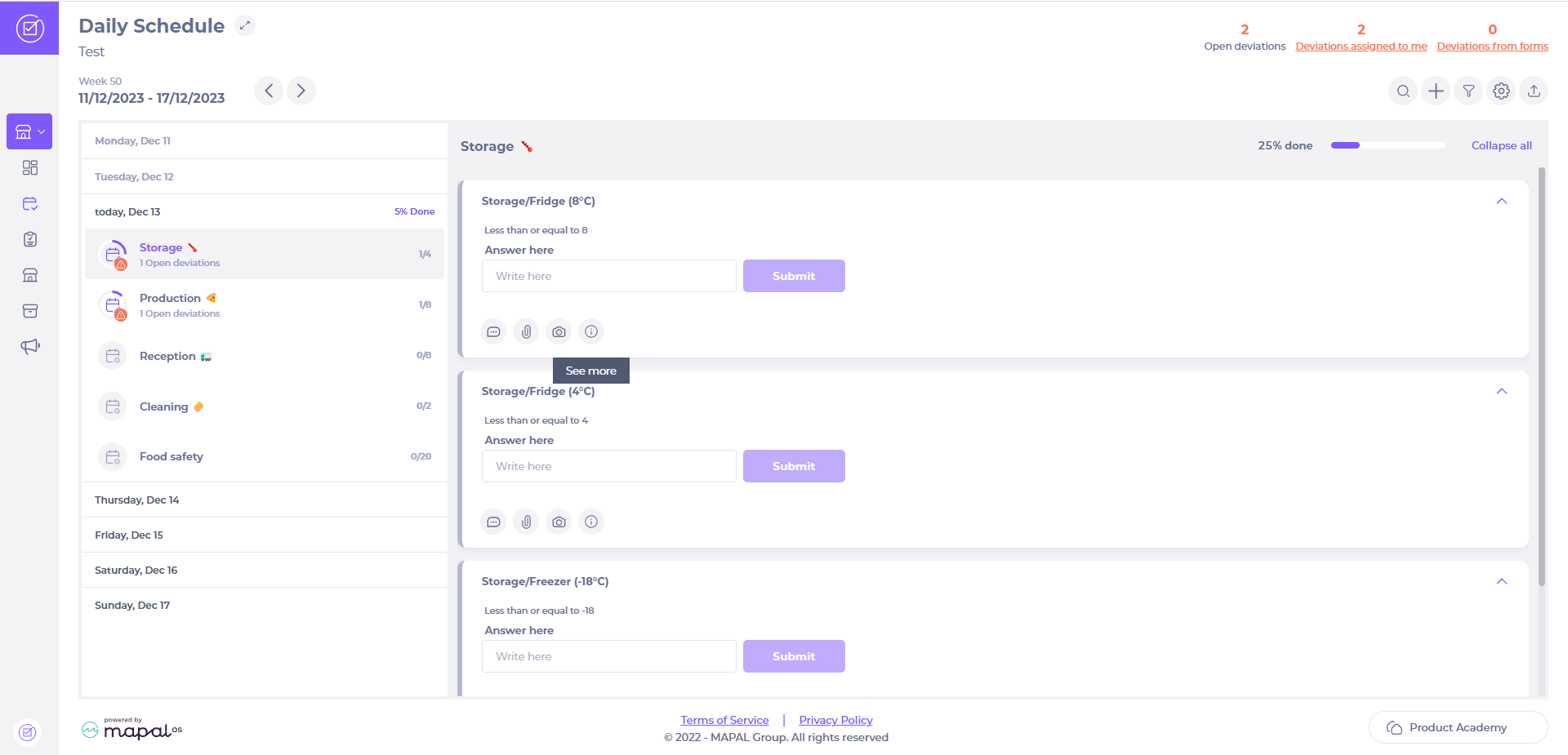
Task: Collapse the Storage/Freezer (-18°C) card
Action: [x=1501, y=581]
